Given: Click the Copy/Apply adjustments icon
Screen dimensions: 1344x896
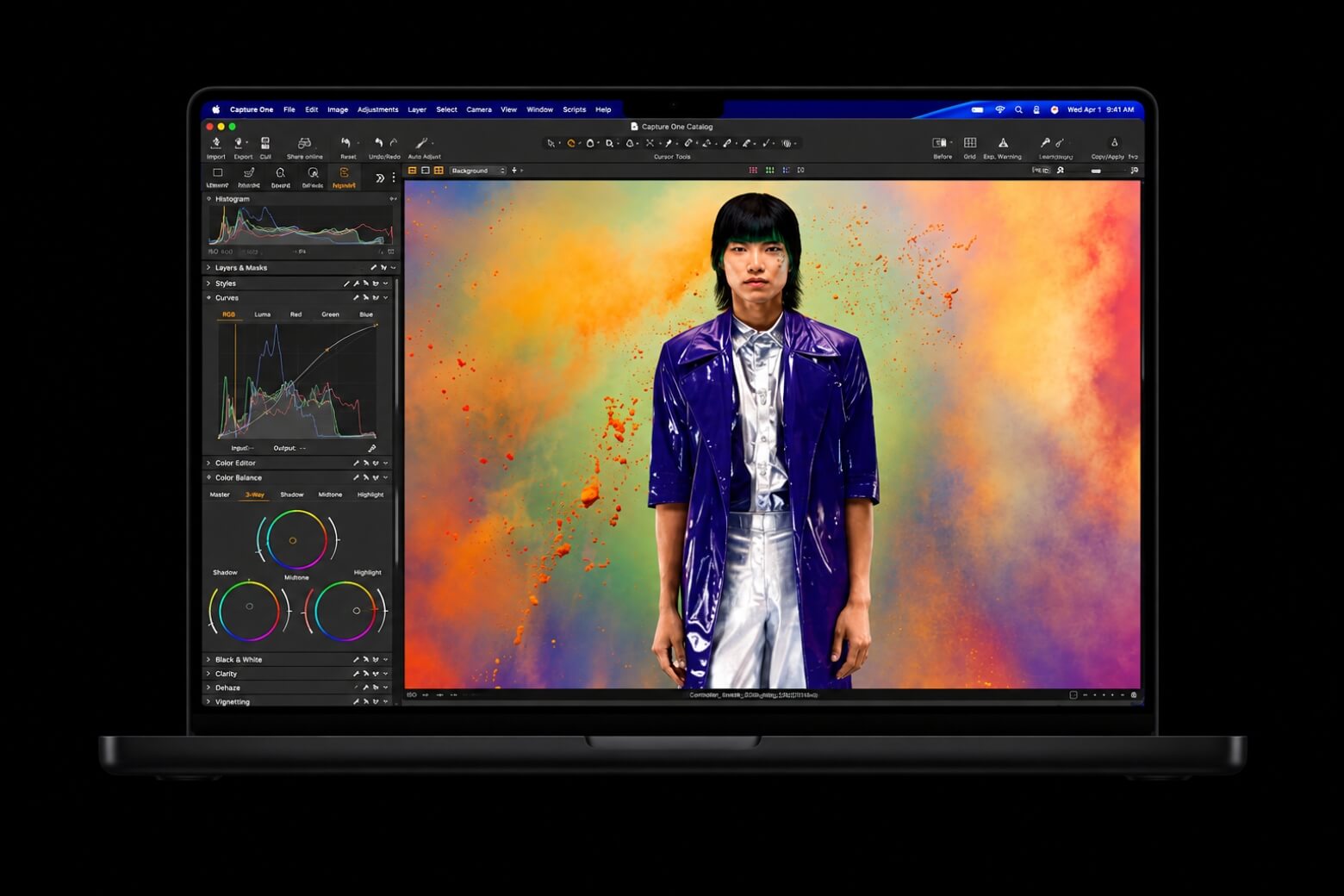Looking at the screenshot, I should [x=1114, y=143].
